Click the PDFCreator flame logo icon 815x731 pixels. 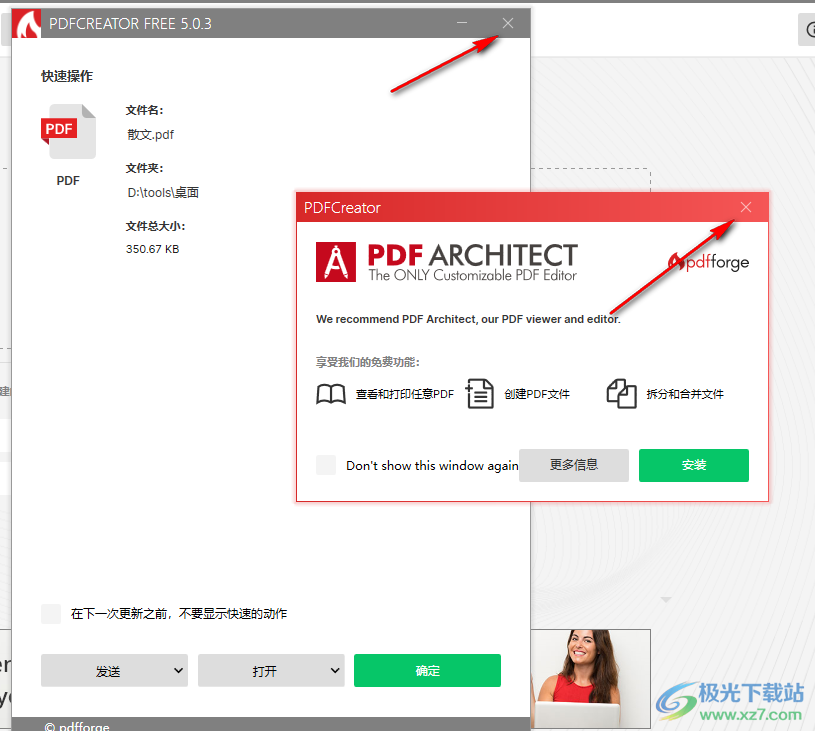[27, 23]
